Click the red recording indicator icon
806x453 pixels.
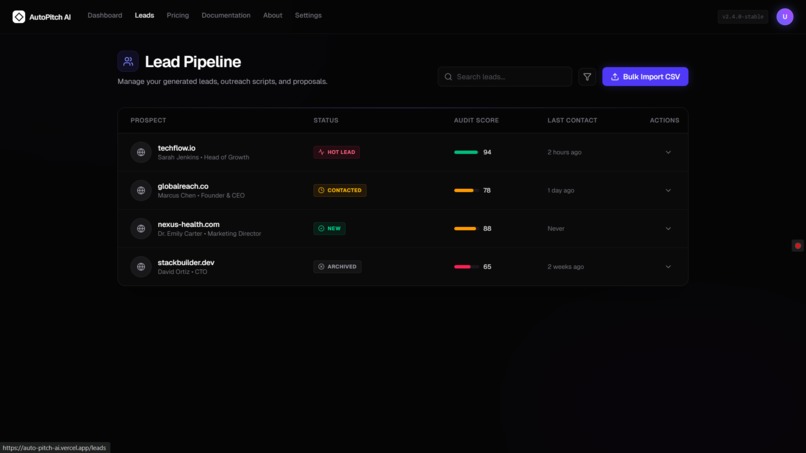798,246
